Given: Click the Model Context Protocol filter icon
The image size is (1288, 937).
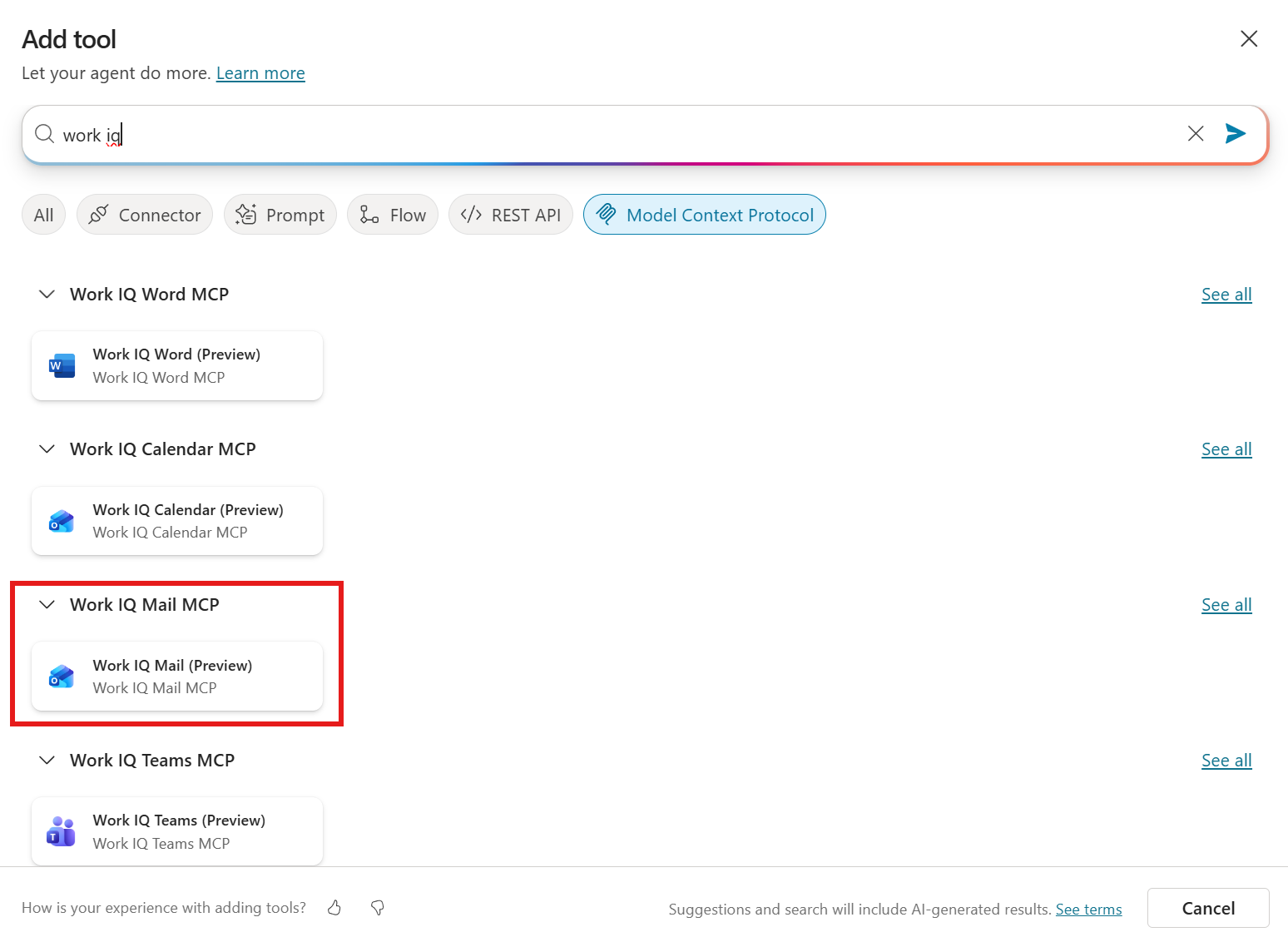Looking at the screenshot, I should 607,215.
